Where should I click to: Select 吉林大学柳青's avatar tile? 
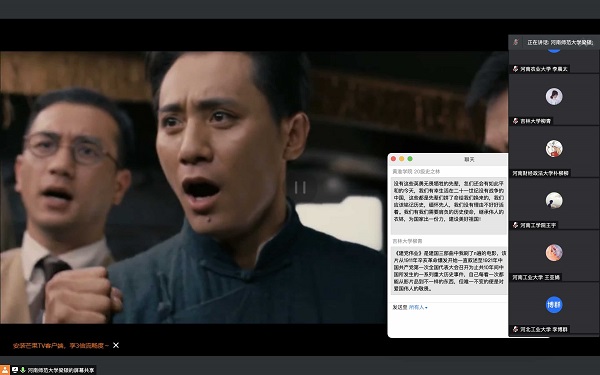pos(554,96)
